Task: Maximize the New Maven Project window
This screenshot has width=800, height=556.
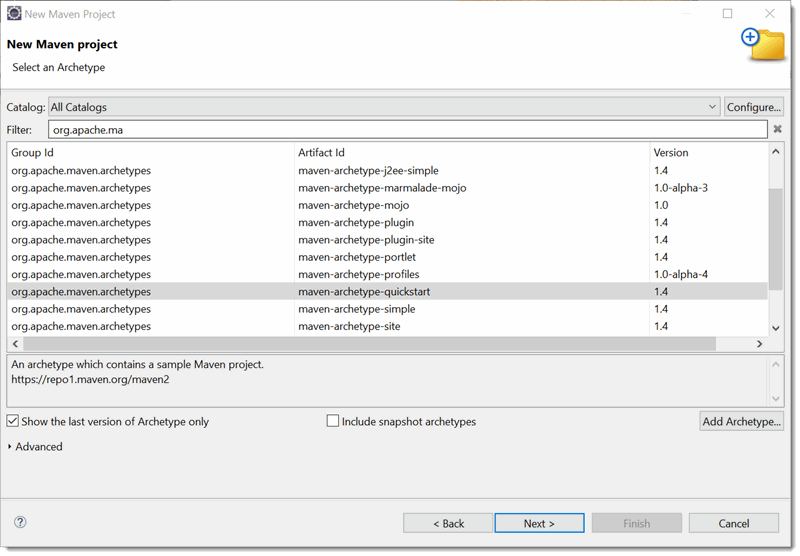Action: coord(728,14)
